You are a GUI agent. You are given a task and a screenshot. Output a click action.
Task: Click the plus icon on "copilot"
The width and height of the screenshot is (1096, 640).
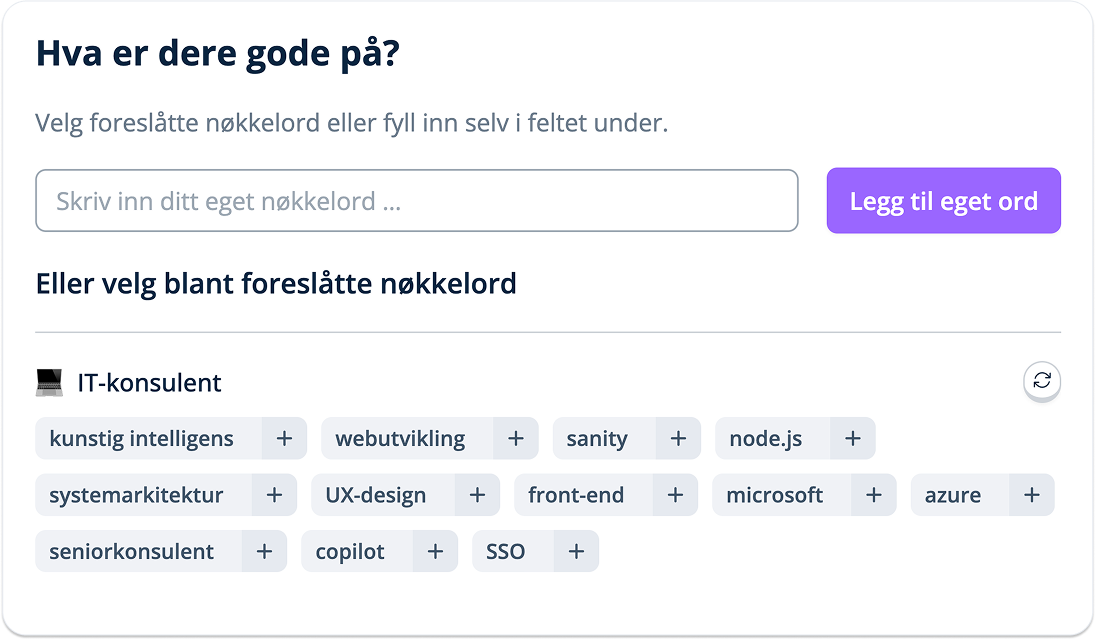tap(435, 551)
